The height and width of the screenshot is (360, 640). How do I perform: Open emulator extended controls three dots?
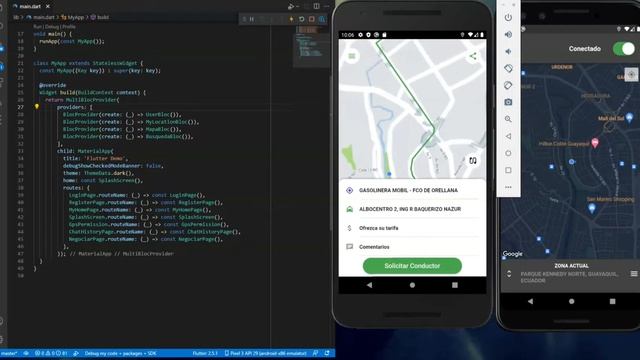(508, 187)
